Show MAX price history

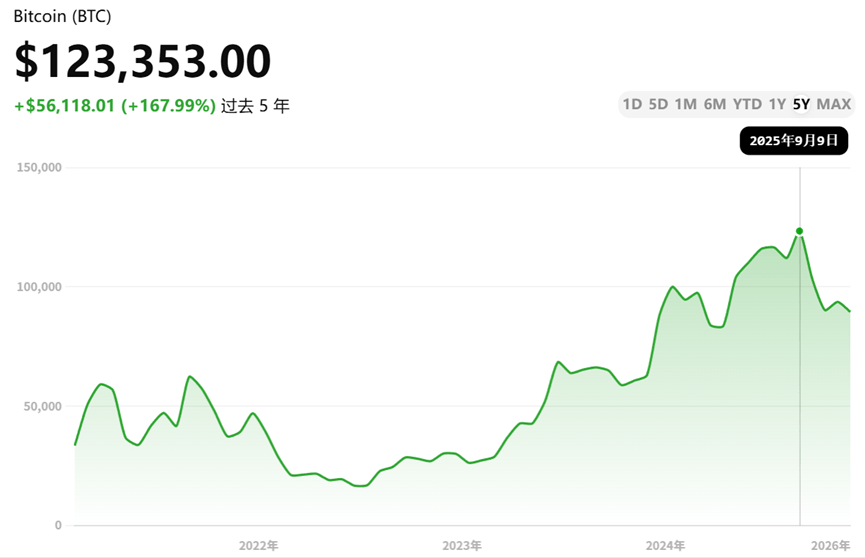[833, 104]
